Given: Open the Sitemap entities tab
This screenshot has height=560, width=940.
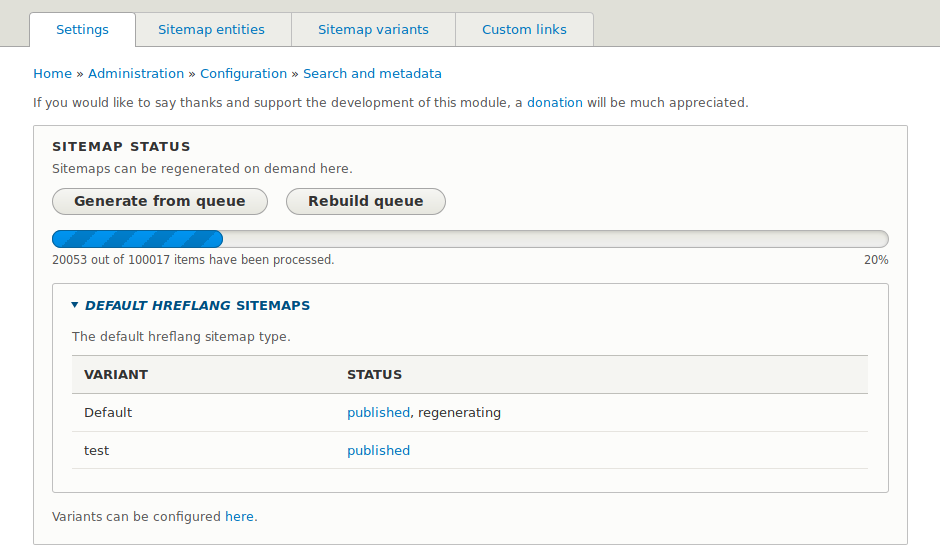Looking at the screenshot, I should (x=211, y=30).
